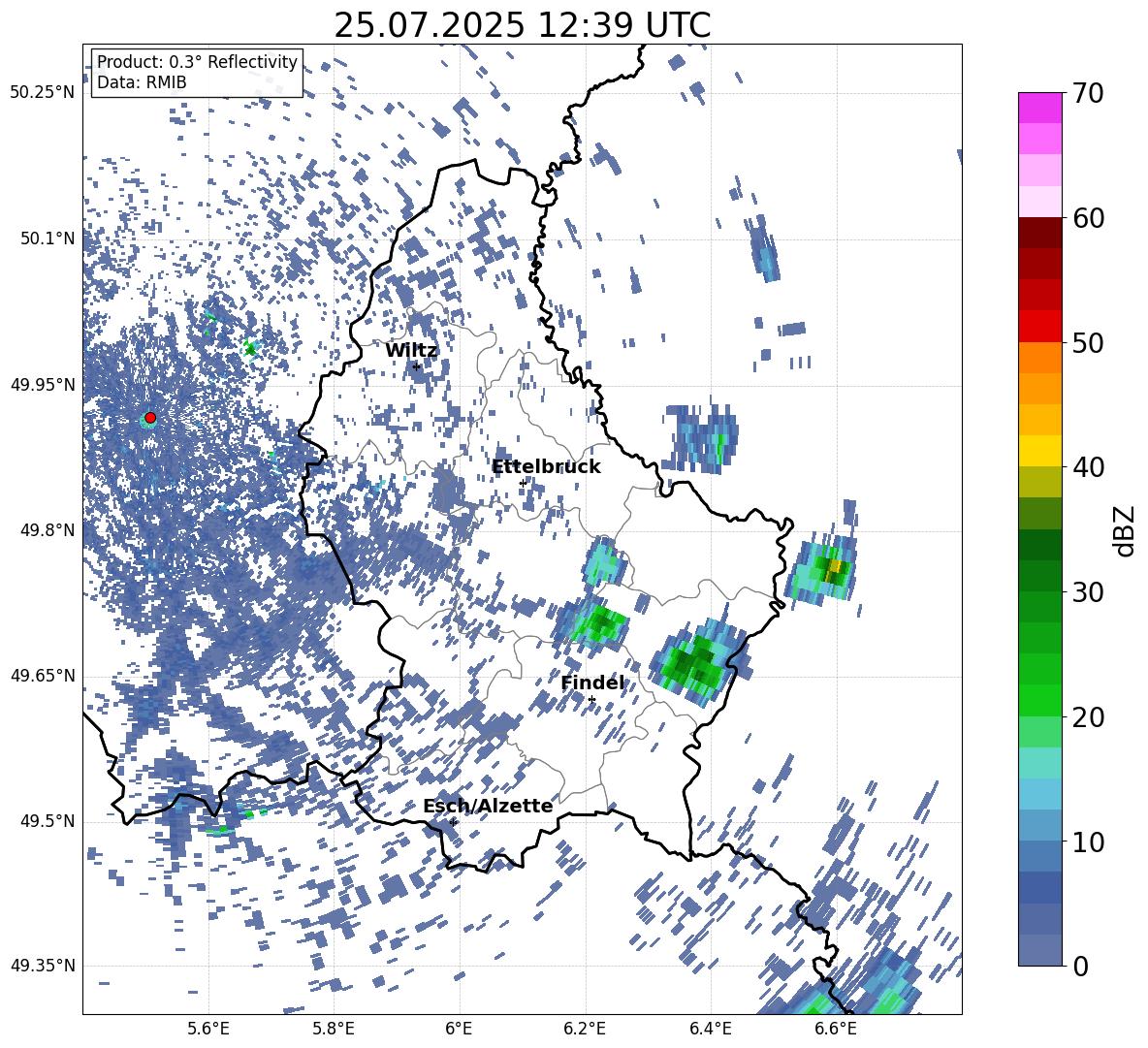Click the 6°E longitude tick label
The width and height of the screenshot is (1148, 1048).
coord(459,1029)
